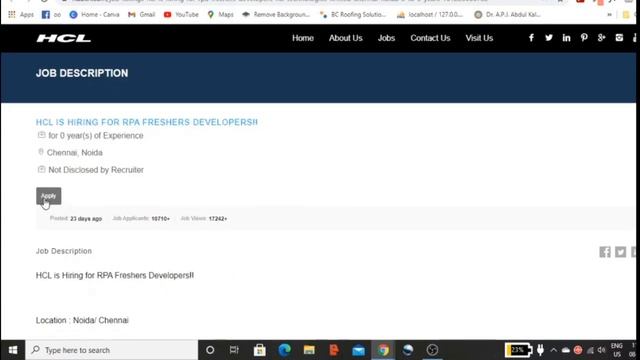Share job on Facebook icon
The width and height of the screenshot is (640, 360).
605,252
